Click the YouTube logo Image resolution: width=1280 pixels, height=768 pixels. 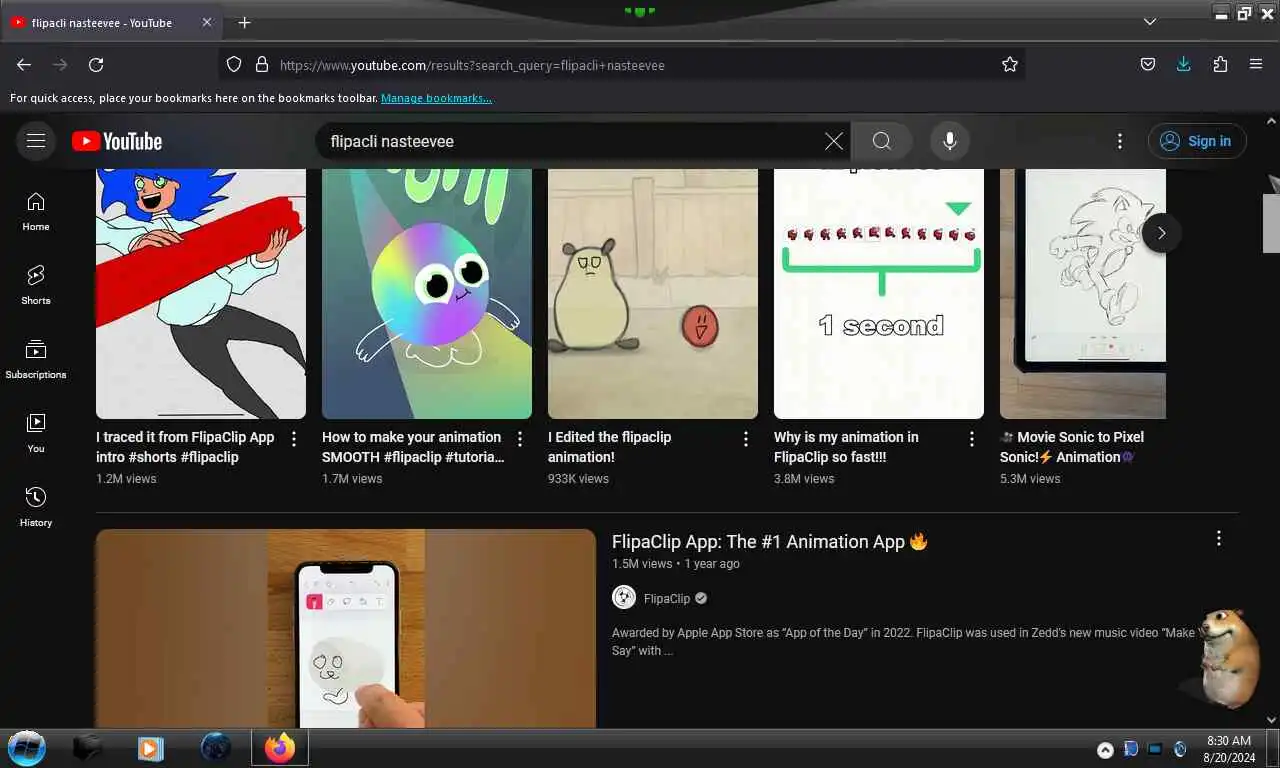pyautogui.click(x=117, y=141)
